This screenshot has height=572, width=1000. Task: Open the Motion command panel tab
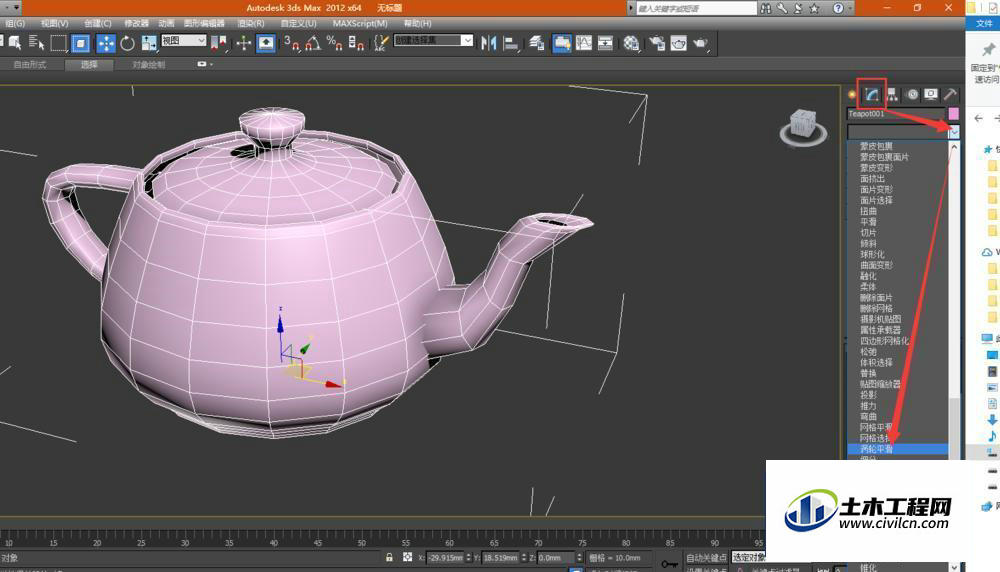point(912,94)
